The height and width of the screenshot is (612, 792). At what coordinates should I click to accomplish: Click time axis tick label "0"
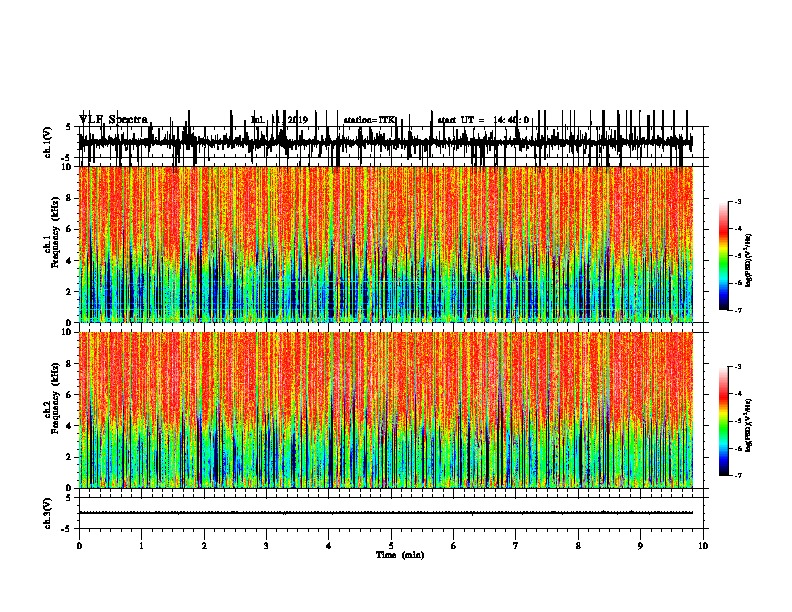[79, 546]
